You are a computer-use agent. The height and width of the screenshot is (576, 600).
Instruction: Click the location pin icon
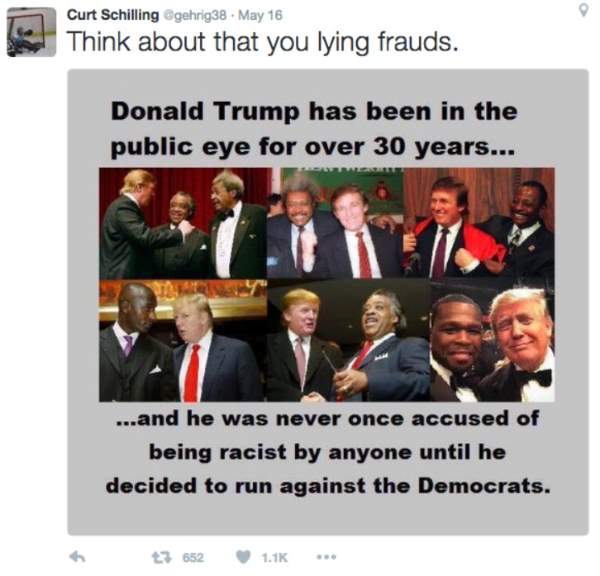pyautogui.click(x=583, y=10)
